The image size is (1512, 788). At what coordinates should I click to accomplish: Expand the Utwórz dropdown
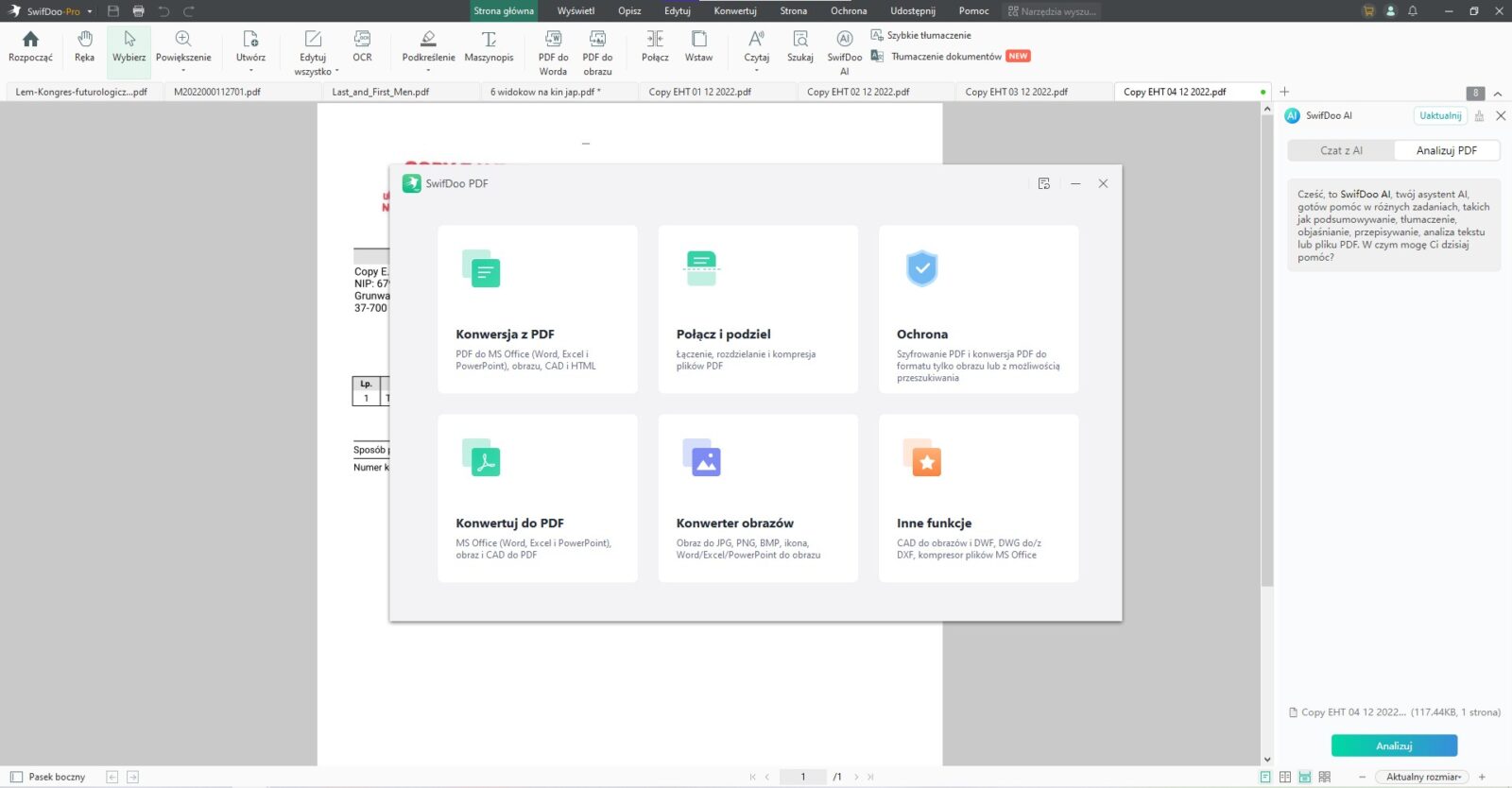(250, 71)
